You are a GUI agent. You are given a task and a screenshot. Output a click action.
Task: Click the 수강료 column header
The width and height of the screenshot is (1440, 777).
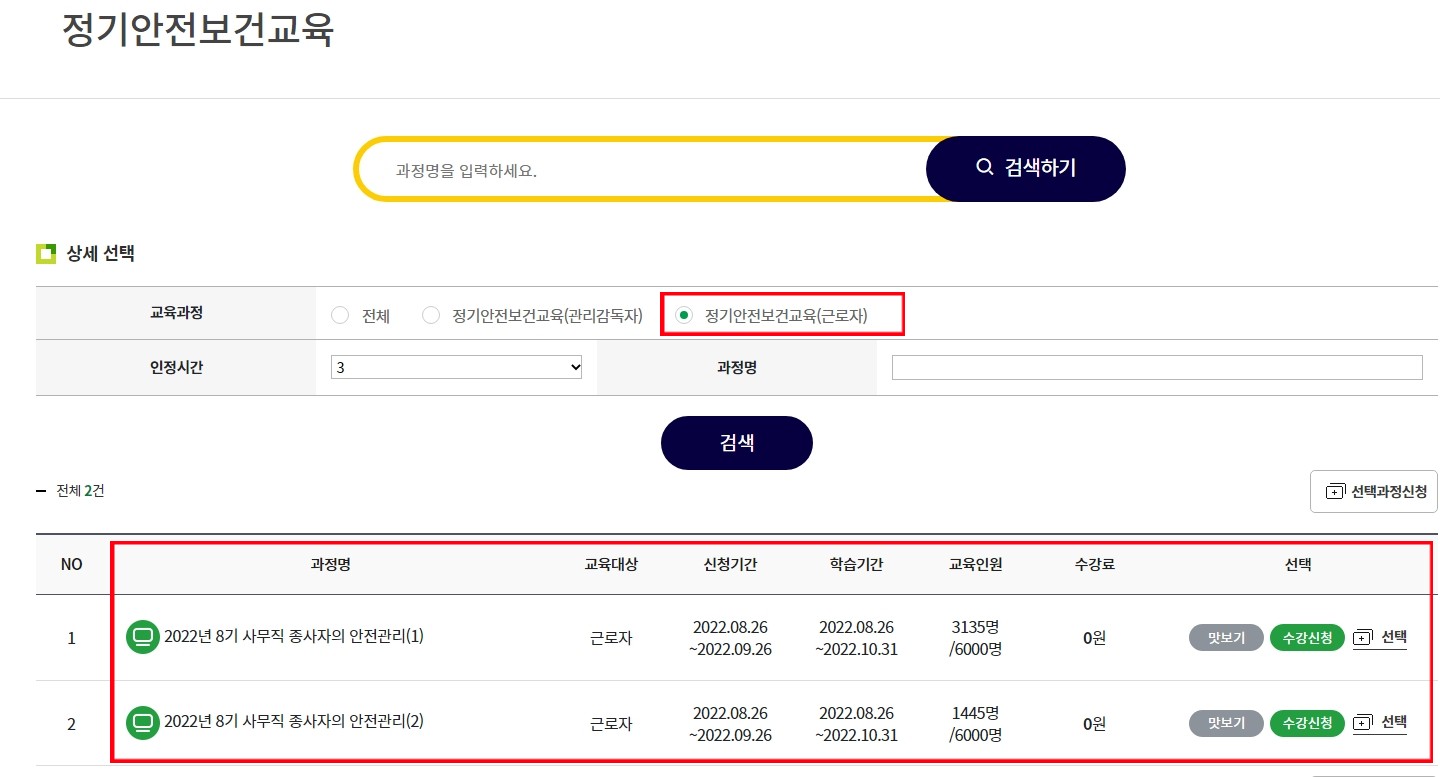point(1094,564)
